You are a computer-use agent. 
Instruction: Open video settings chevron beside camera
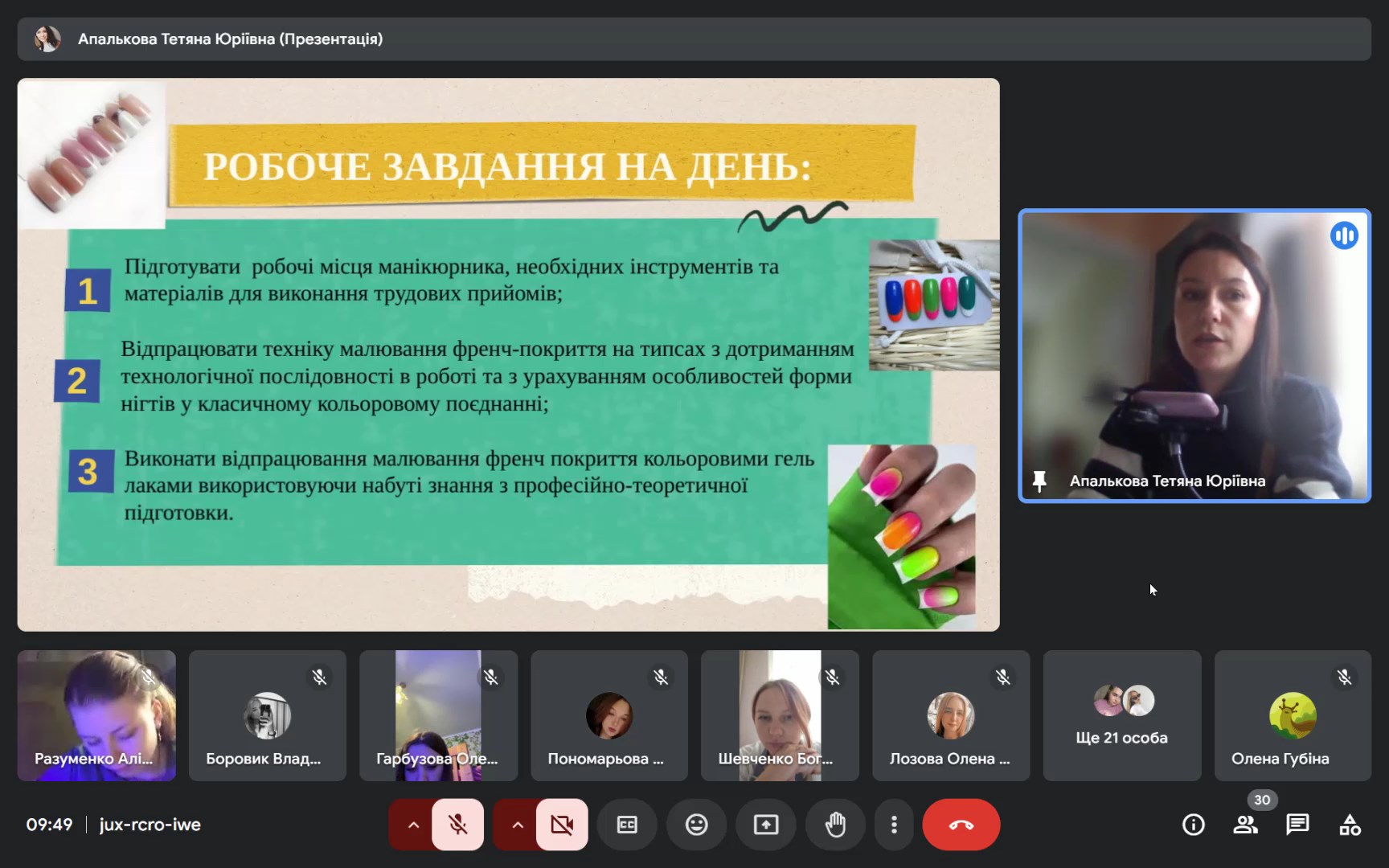(x=518, y=825)
